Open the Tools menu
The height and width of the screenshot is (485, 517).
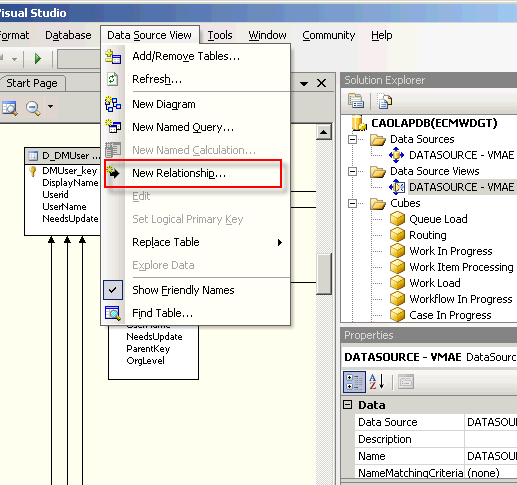[x=220, y=35]
